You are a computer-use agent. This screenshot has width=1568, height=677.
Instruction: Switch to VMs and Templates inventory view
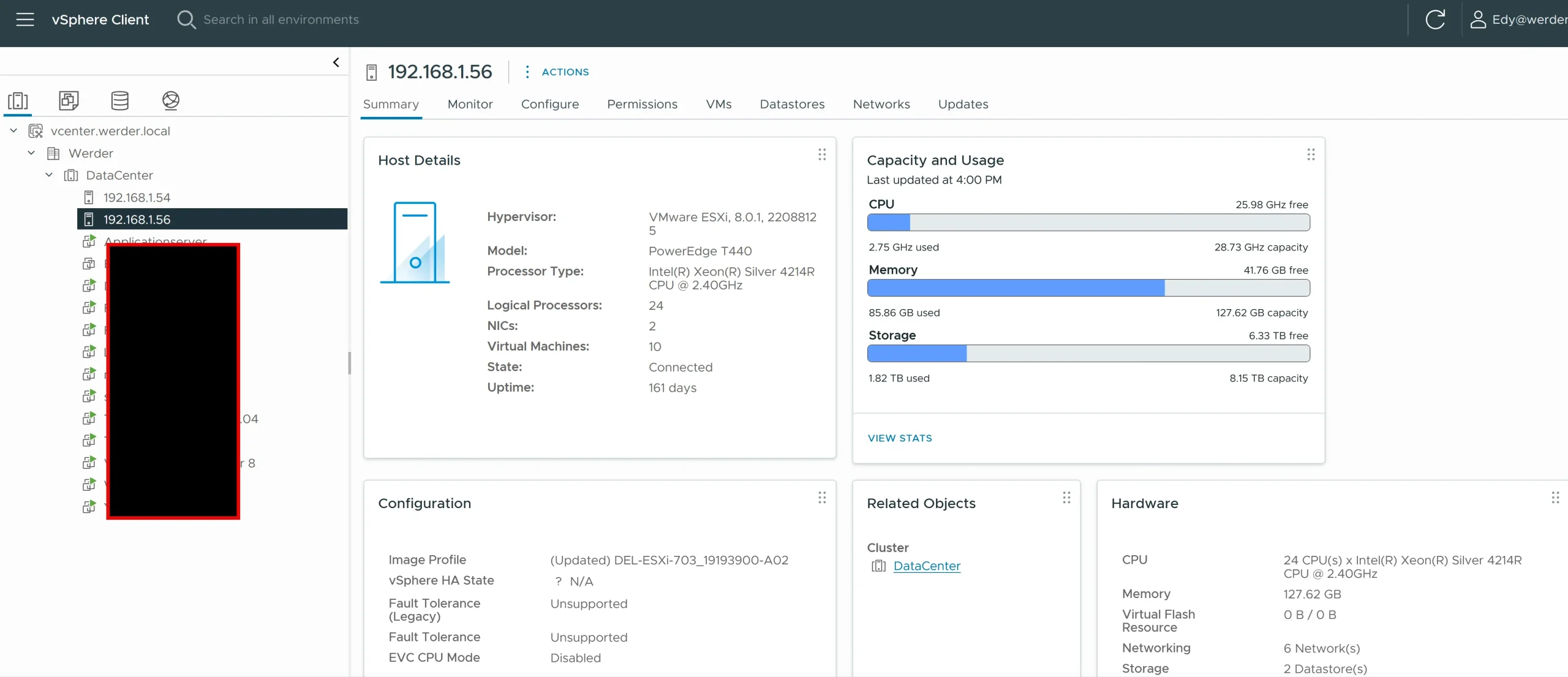(67, 100)
